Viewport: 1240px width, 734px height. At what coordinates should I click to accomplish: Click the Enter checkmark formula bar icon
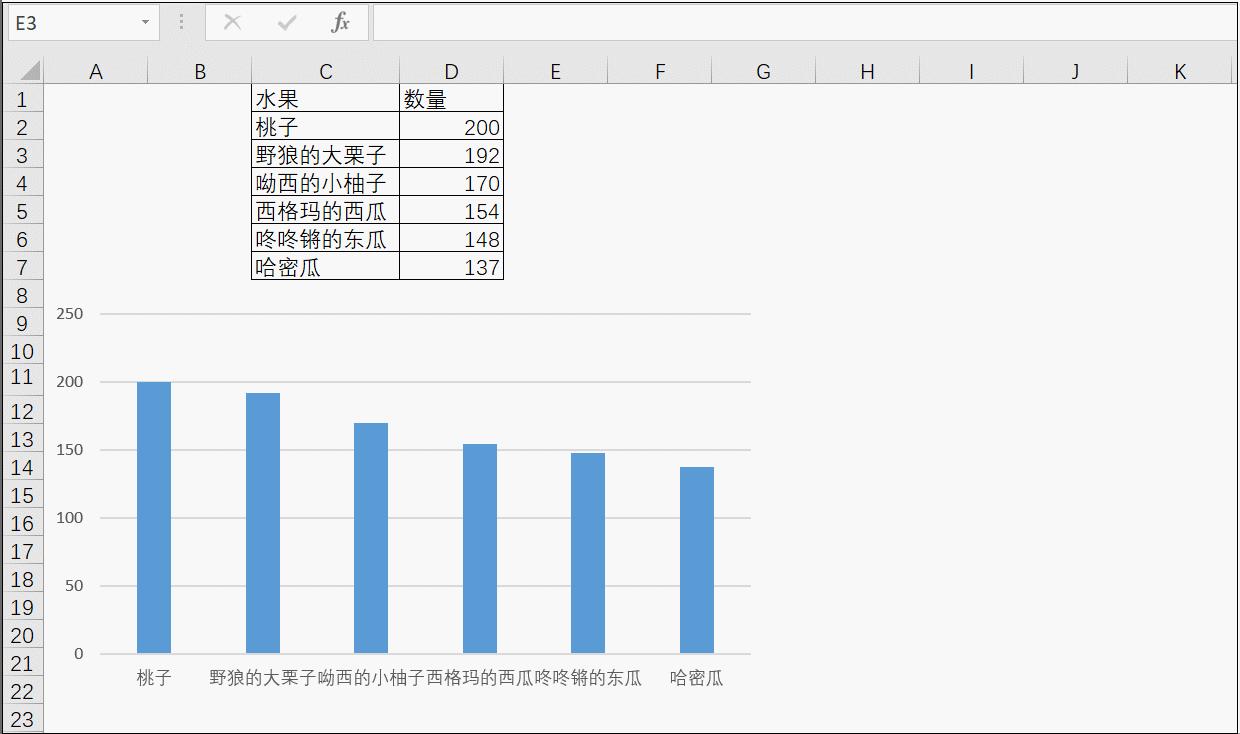coord(287,22)
